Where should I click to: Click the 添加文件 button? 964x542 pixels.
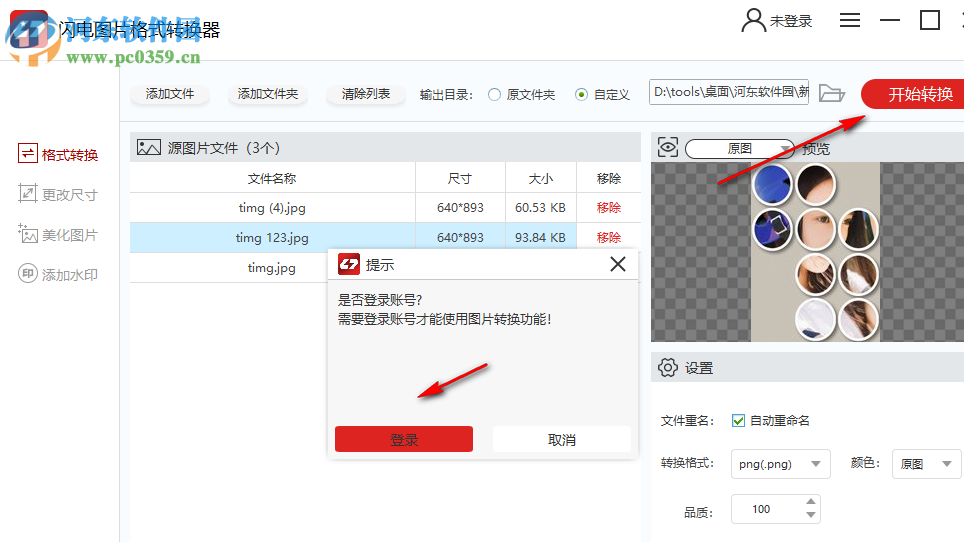170,94
